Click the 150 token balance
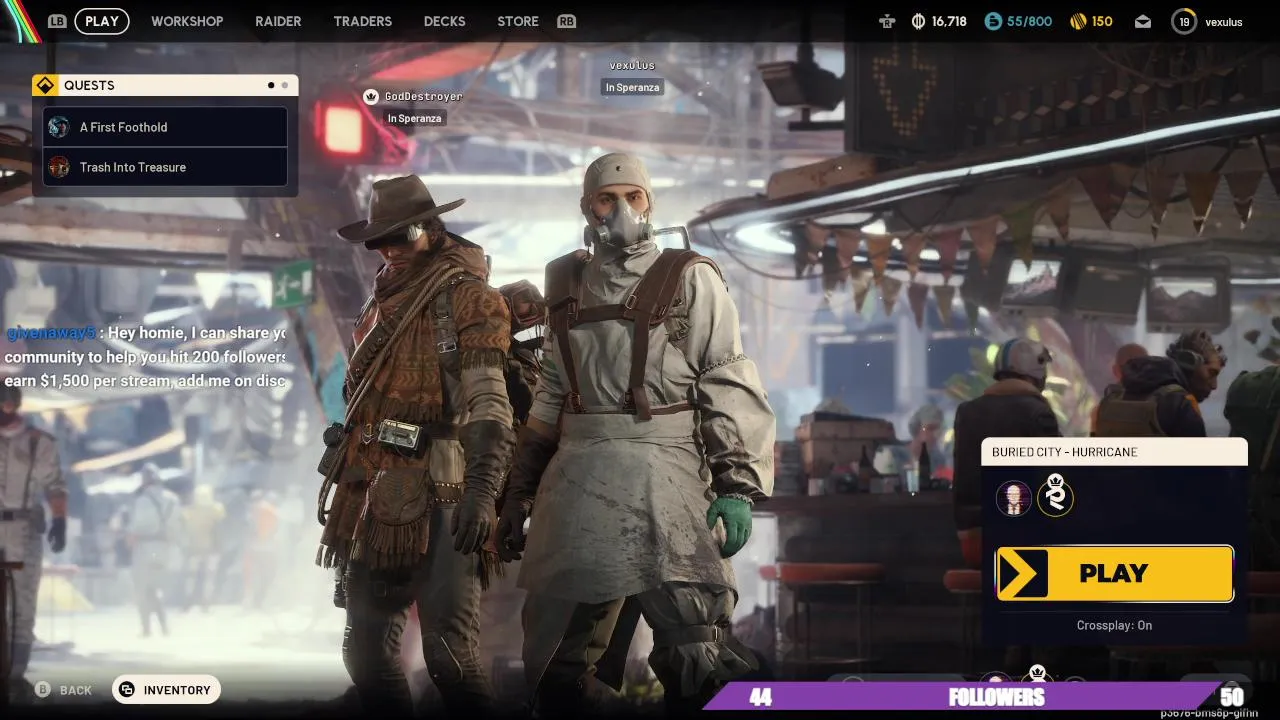Viewport: 1280px width, 720px height. coord(1102,21)
